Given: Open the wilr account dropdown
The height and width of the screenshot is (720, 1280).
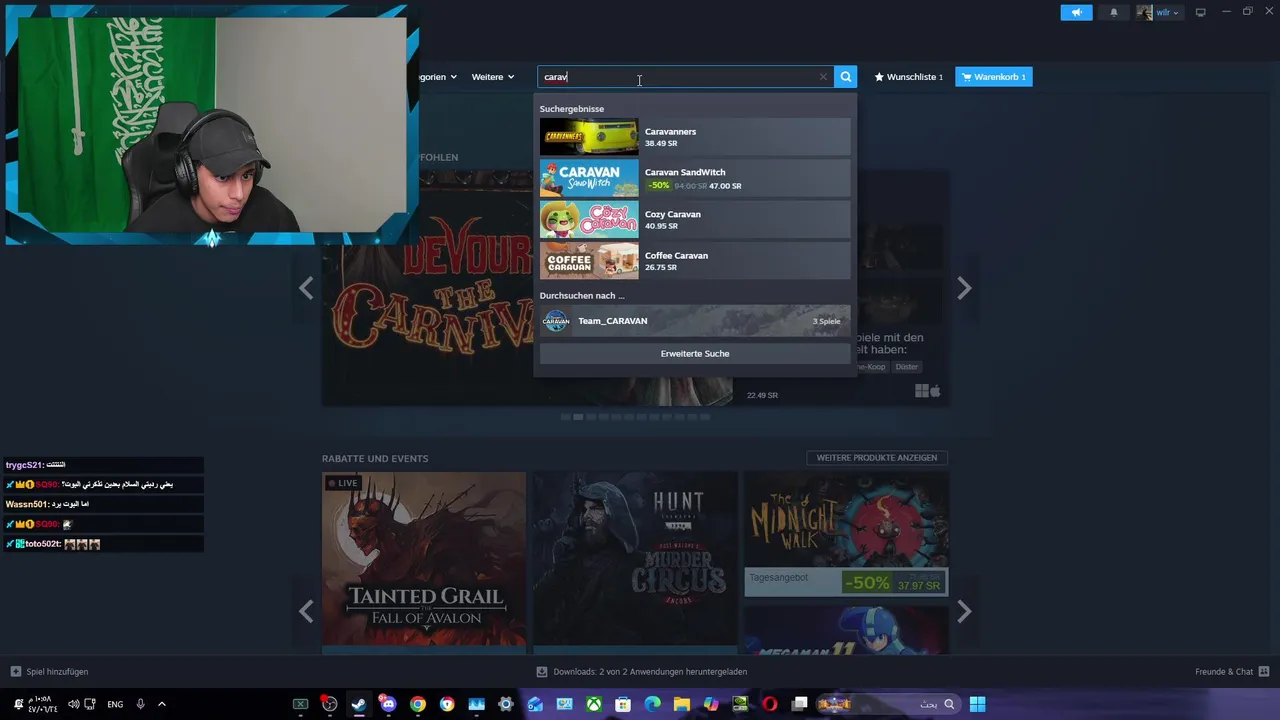Looking at the screenshot, I should pos(1158,12).
